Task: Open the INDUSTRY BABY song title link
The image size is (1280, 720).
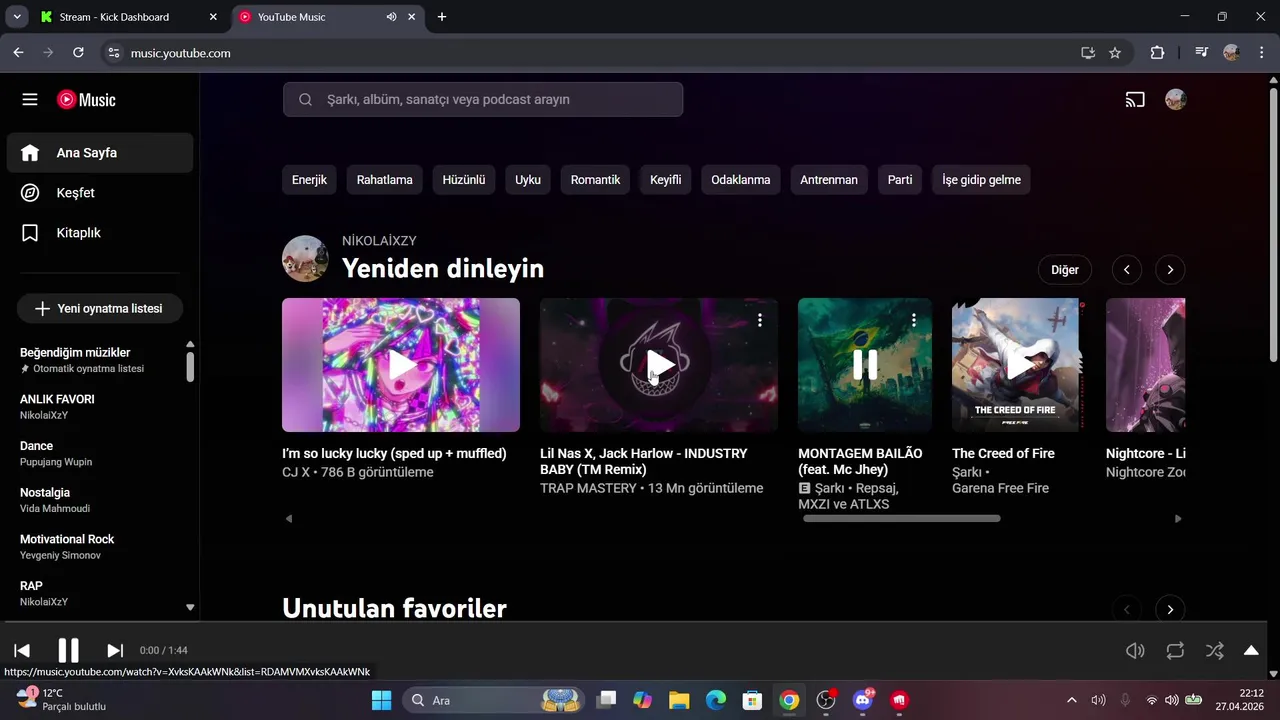Action: (643, 461)
